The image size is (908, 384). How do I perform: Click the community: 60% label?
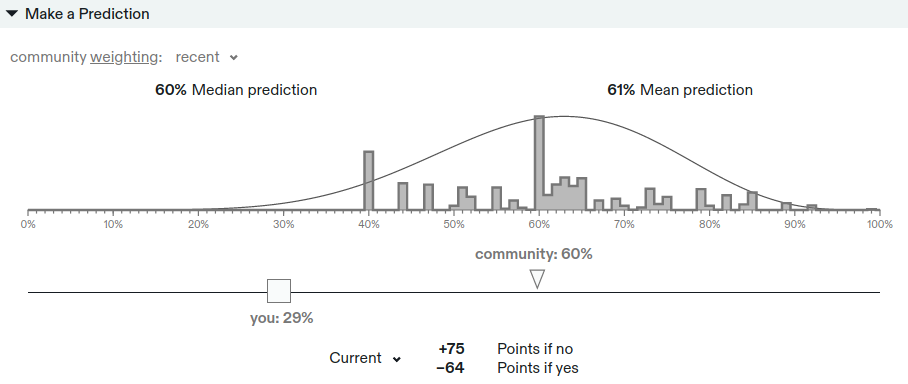pos(533,254)
